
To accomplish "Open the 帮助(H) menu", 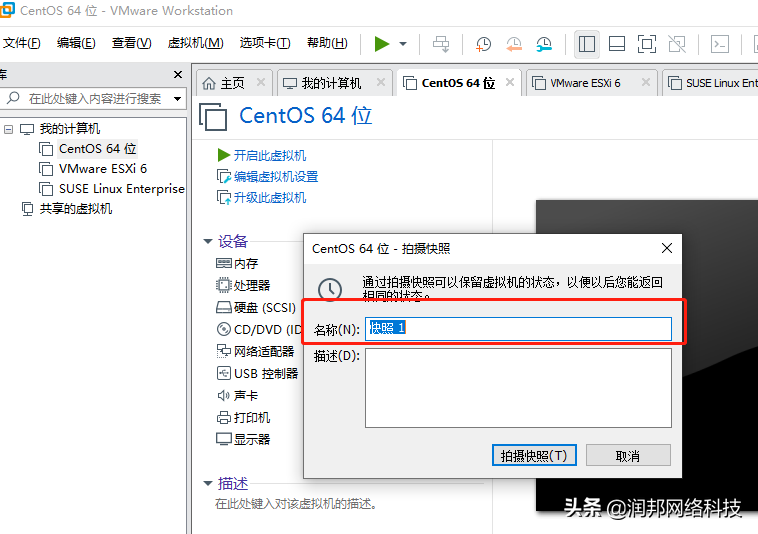I will click(327, 43).
